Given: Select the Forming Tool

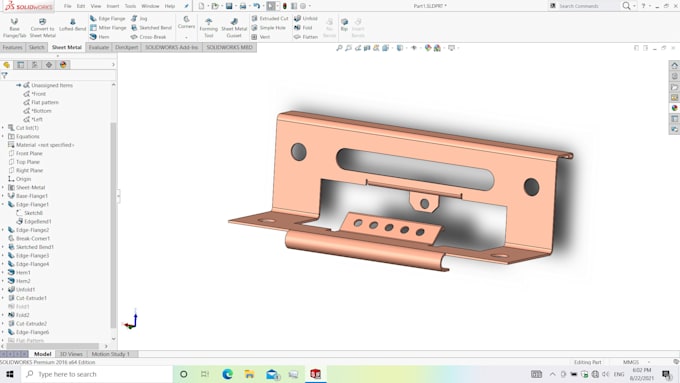Looking at the screenshot, I should pyautogui.click(x=209, y=28).
